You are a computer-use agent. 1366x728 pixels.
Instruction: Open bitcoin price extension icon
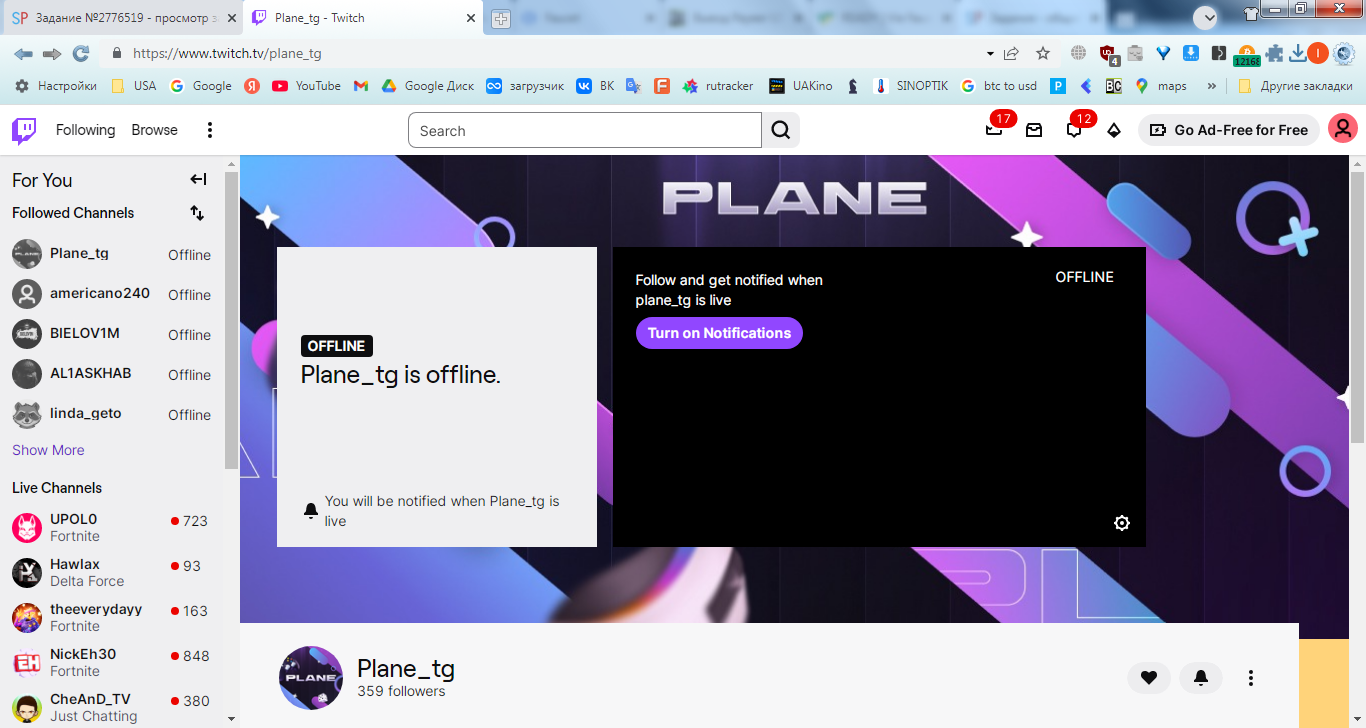click(x=1246, y=55)
